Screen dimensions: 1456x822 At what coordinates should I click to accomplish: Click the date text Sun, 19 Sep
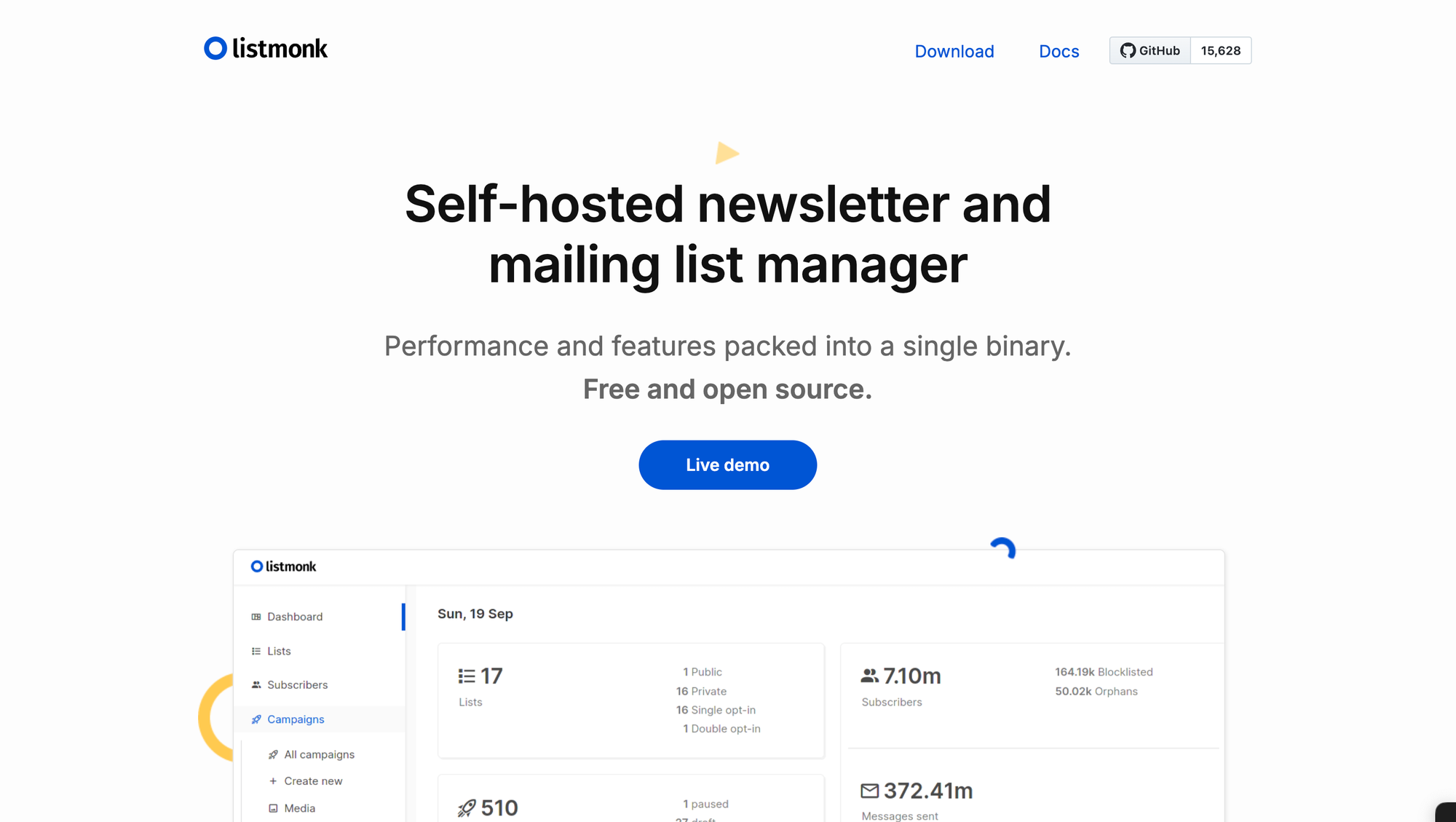[x=475, y=614]
